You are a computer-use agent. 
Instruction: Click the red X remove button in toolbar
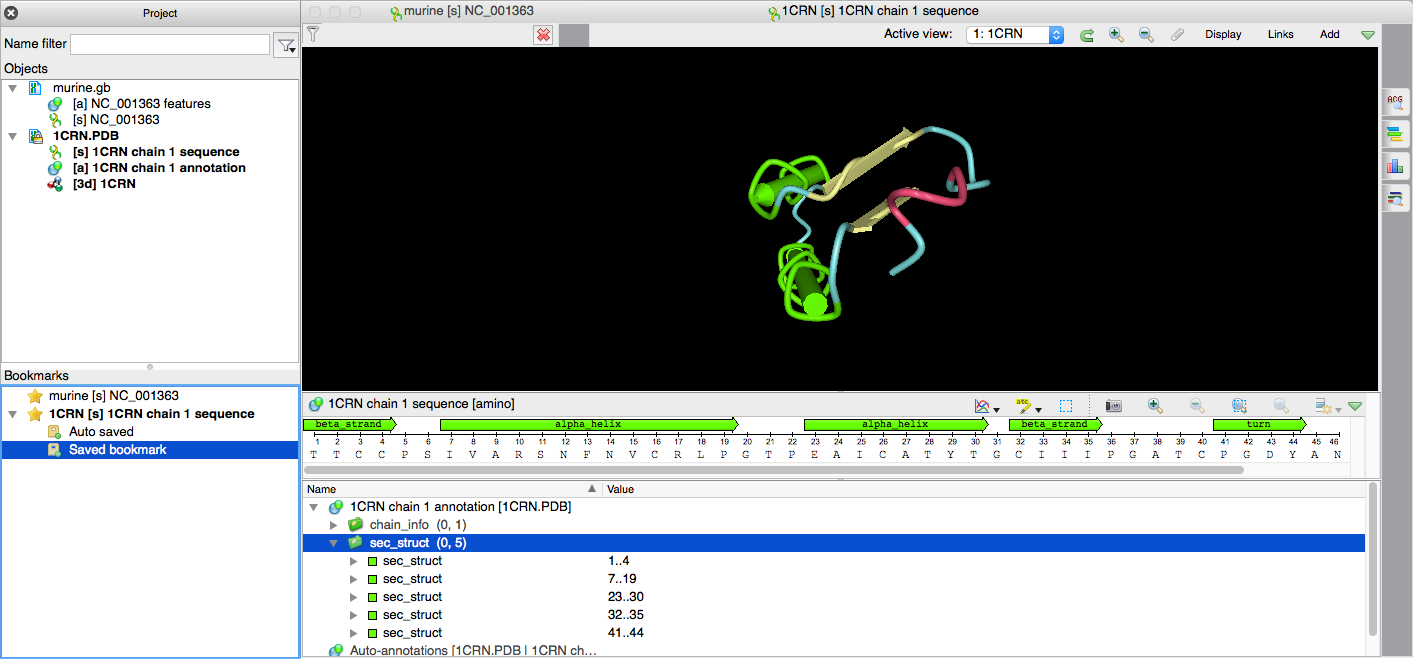click(543, 35)
